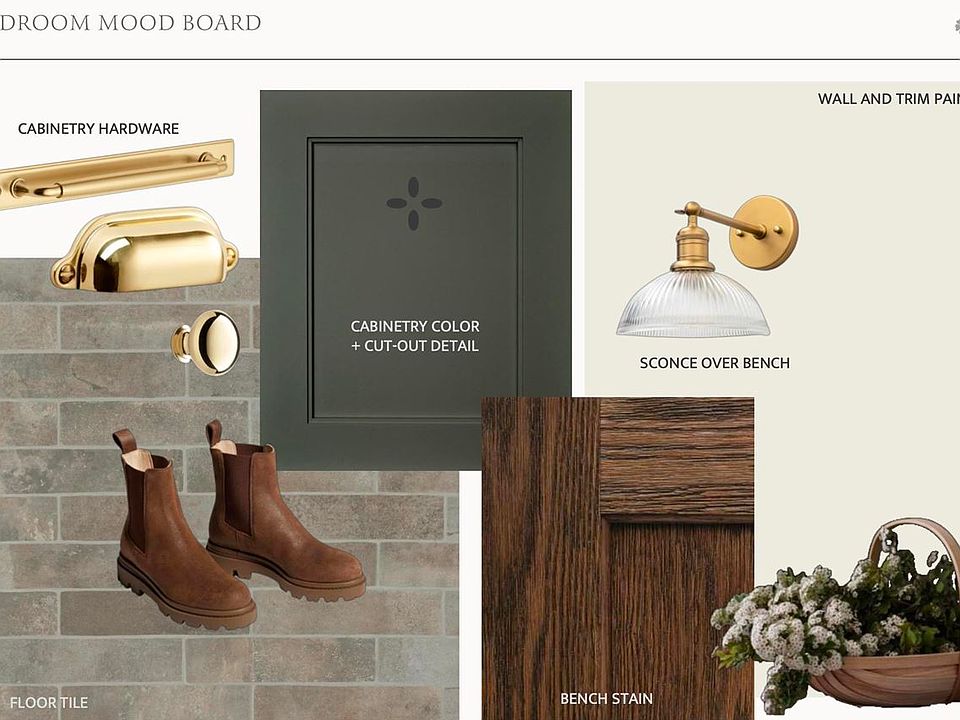
Task: Click the Mood Board title text
Action: click(130, 23)
